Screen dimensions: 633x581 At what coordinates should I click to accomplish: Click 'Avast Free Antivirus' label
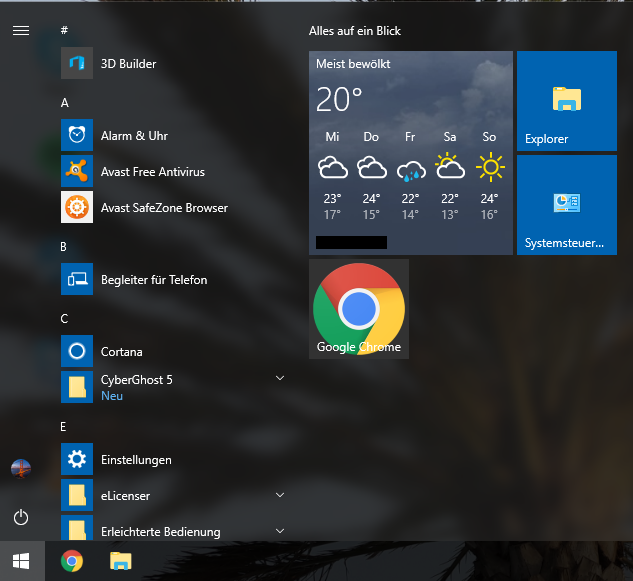coord(153,172)
